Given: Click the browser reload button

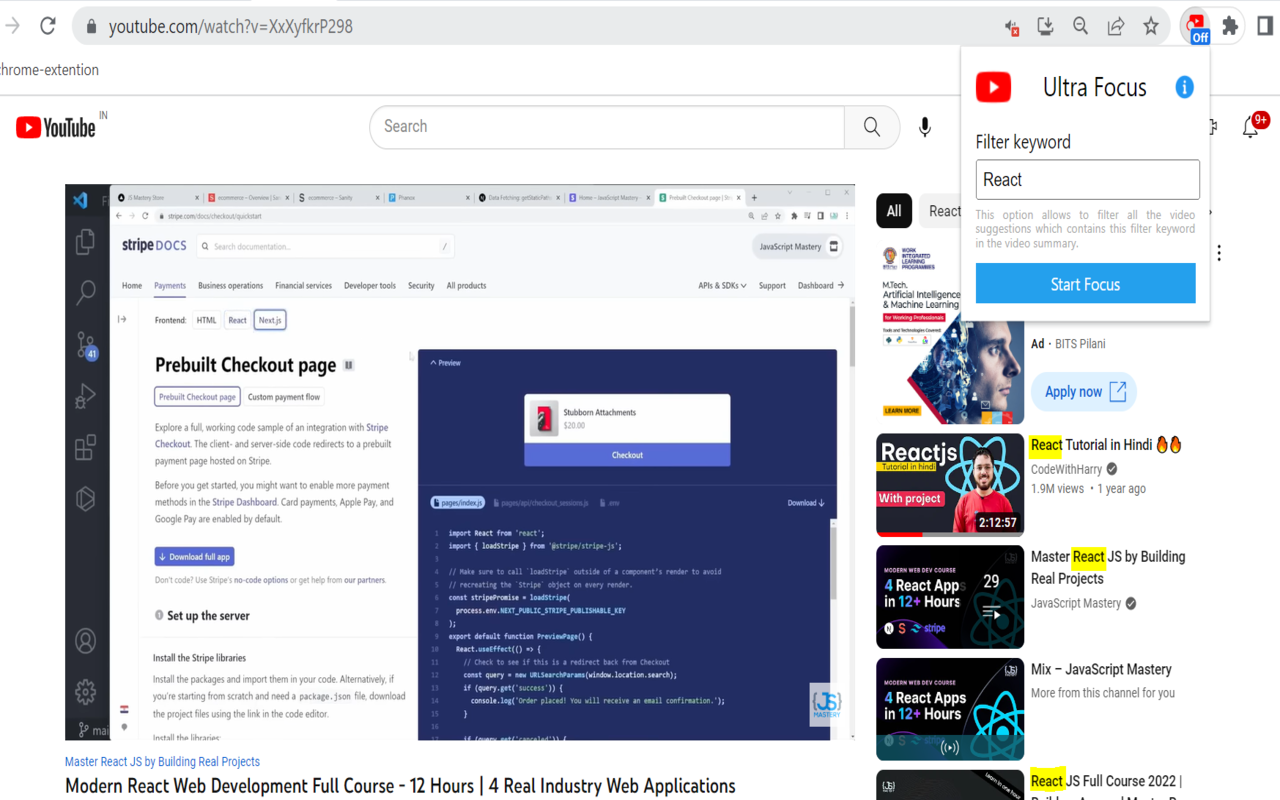Looking at the screenshot, I should (47, 27).
